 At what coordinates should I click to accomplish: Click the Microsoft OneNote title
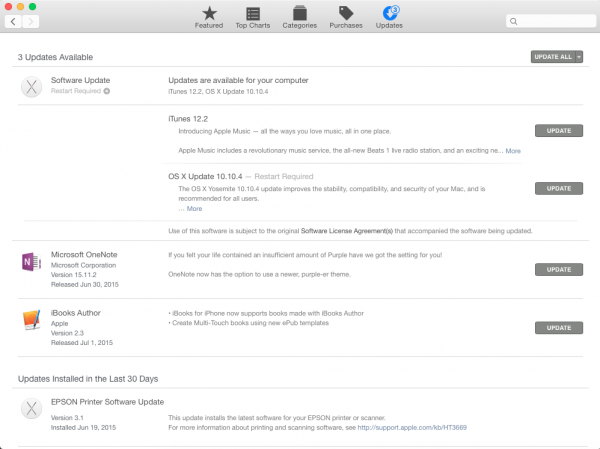(x=84, y=255)
